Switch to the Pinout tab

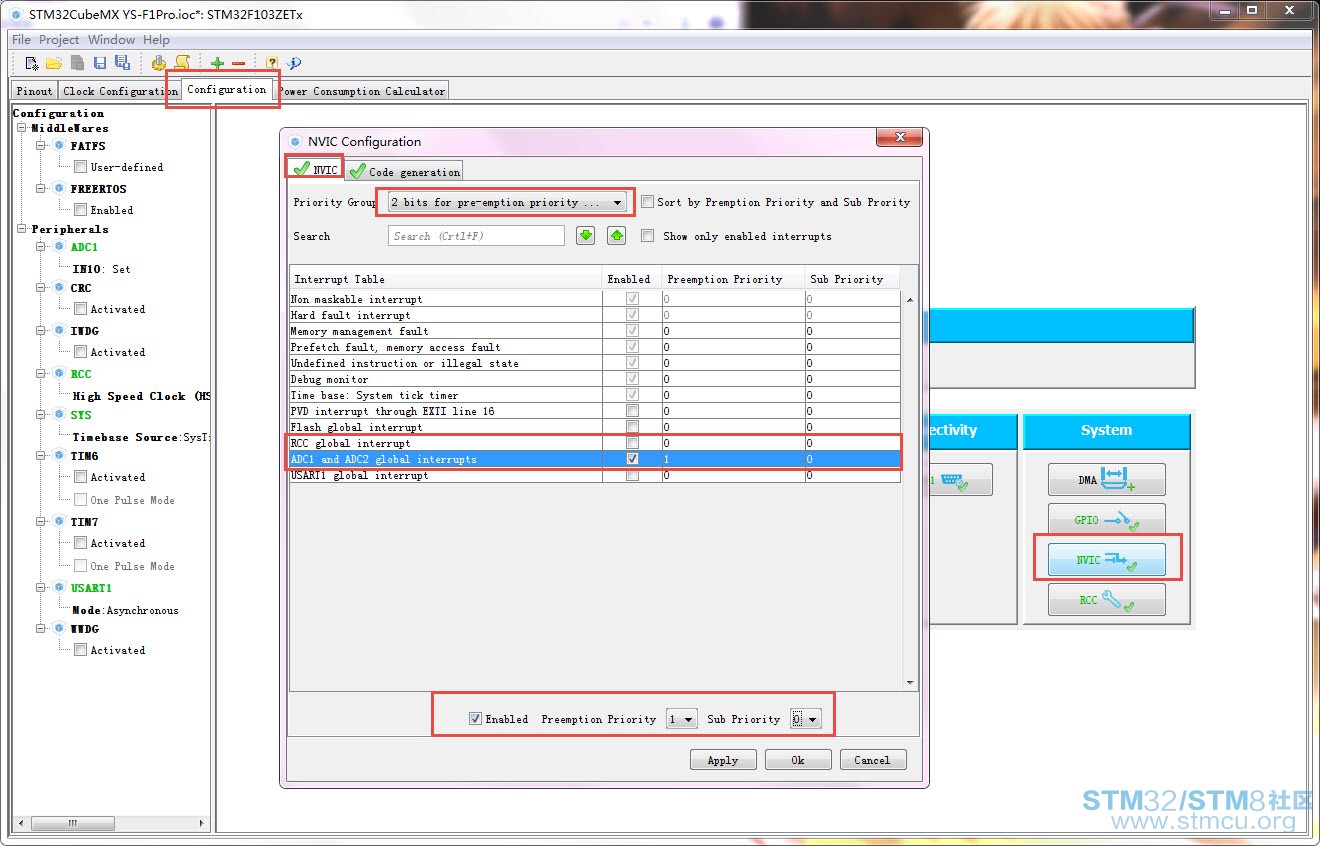coord(35,91)
